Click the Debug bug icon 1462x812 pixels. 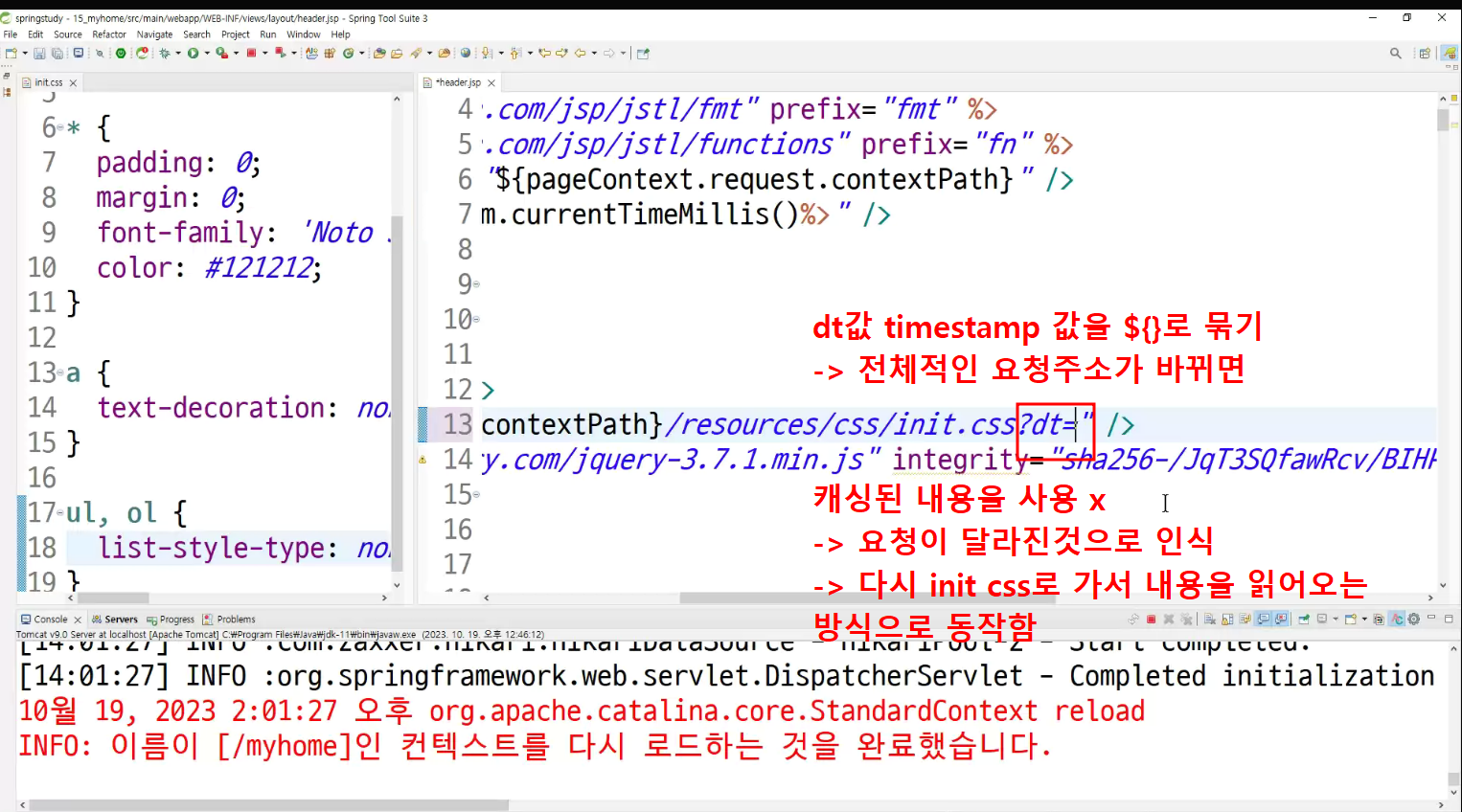[x=165, y=53]
